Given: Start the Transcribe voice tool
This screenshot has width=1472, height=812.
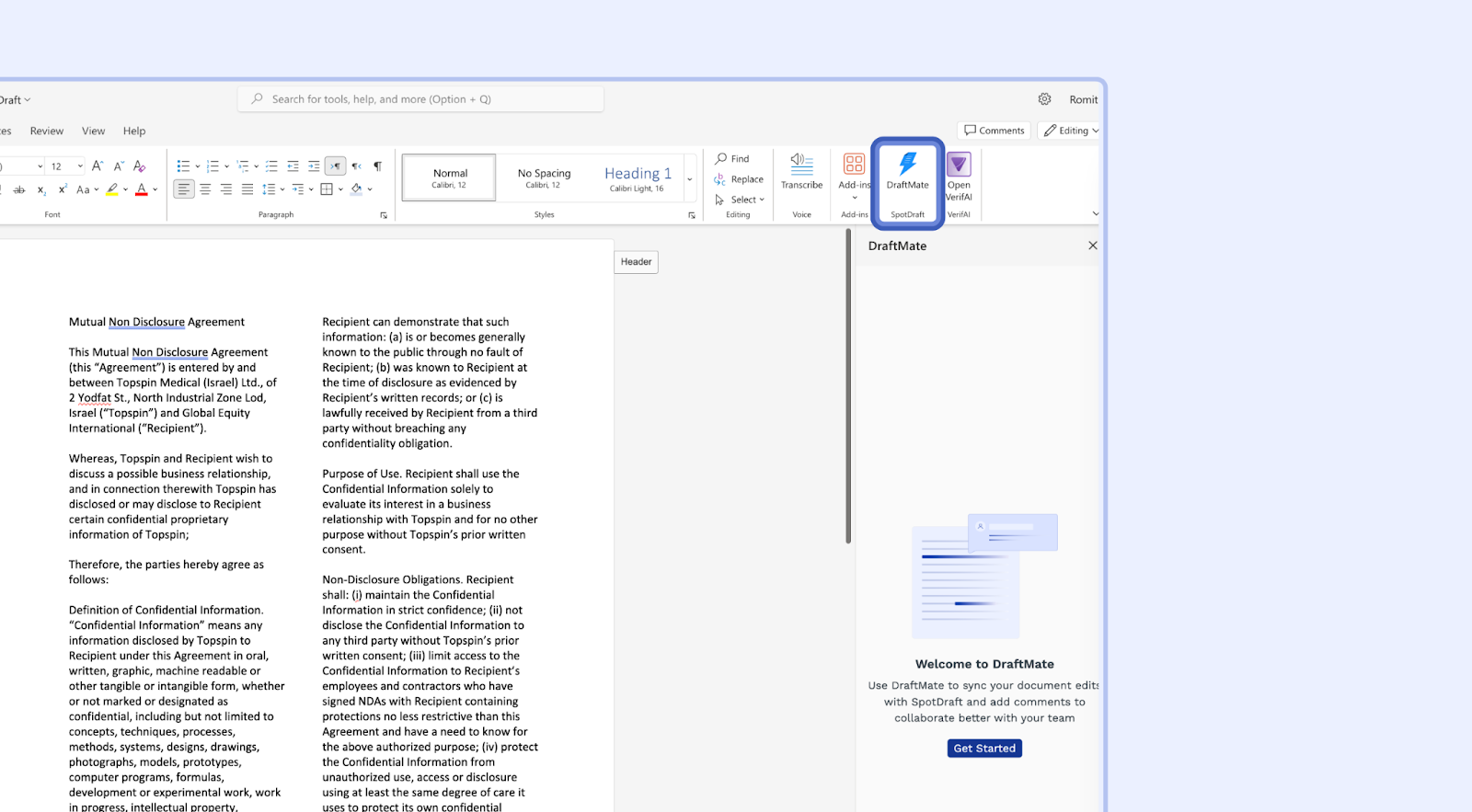Looking at the screenshot, I should click(801, 171).
